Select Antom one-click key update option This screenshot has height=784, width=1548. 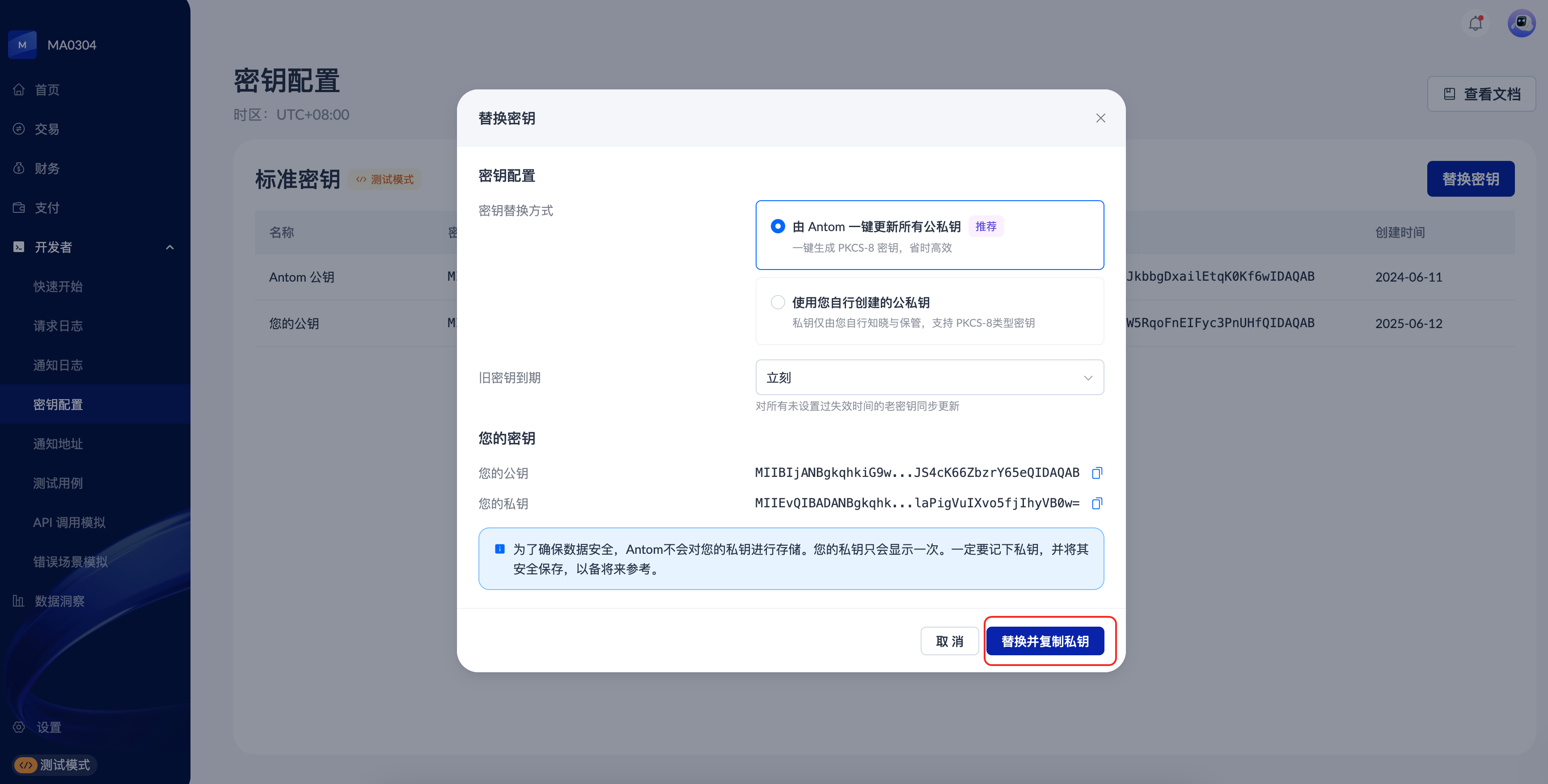click(x=778, y=227)
